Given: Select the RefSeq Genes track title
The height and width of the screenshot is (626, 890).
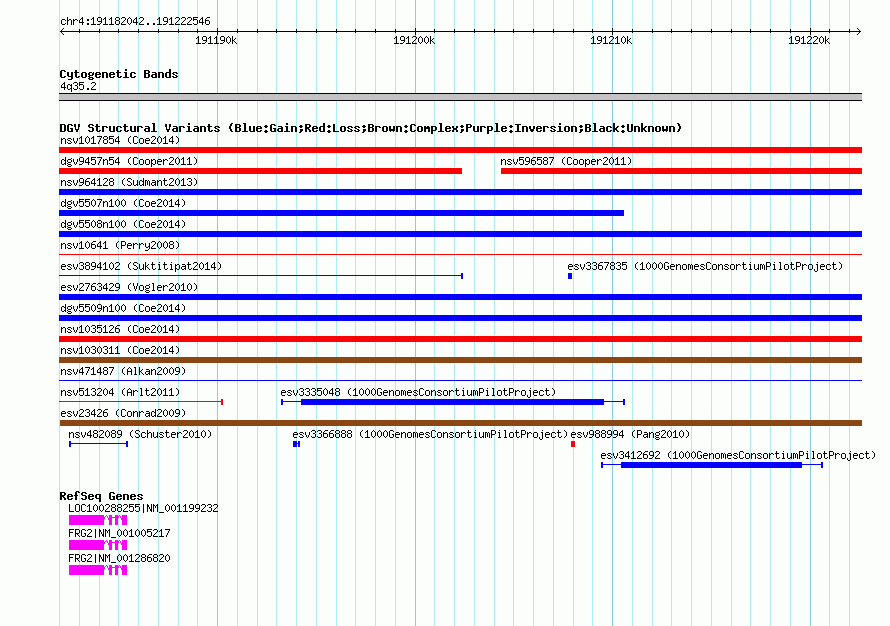Looking at the screenshot, I should 101,495.
